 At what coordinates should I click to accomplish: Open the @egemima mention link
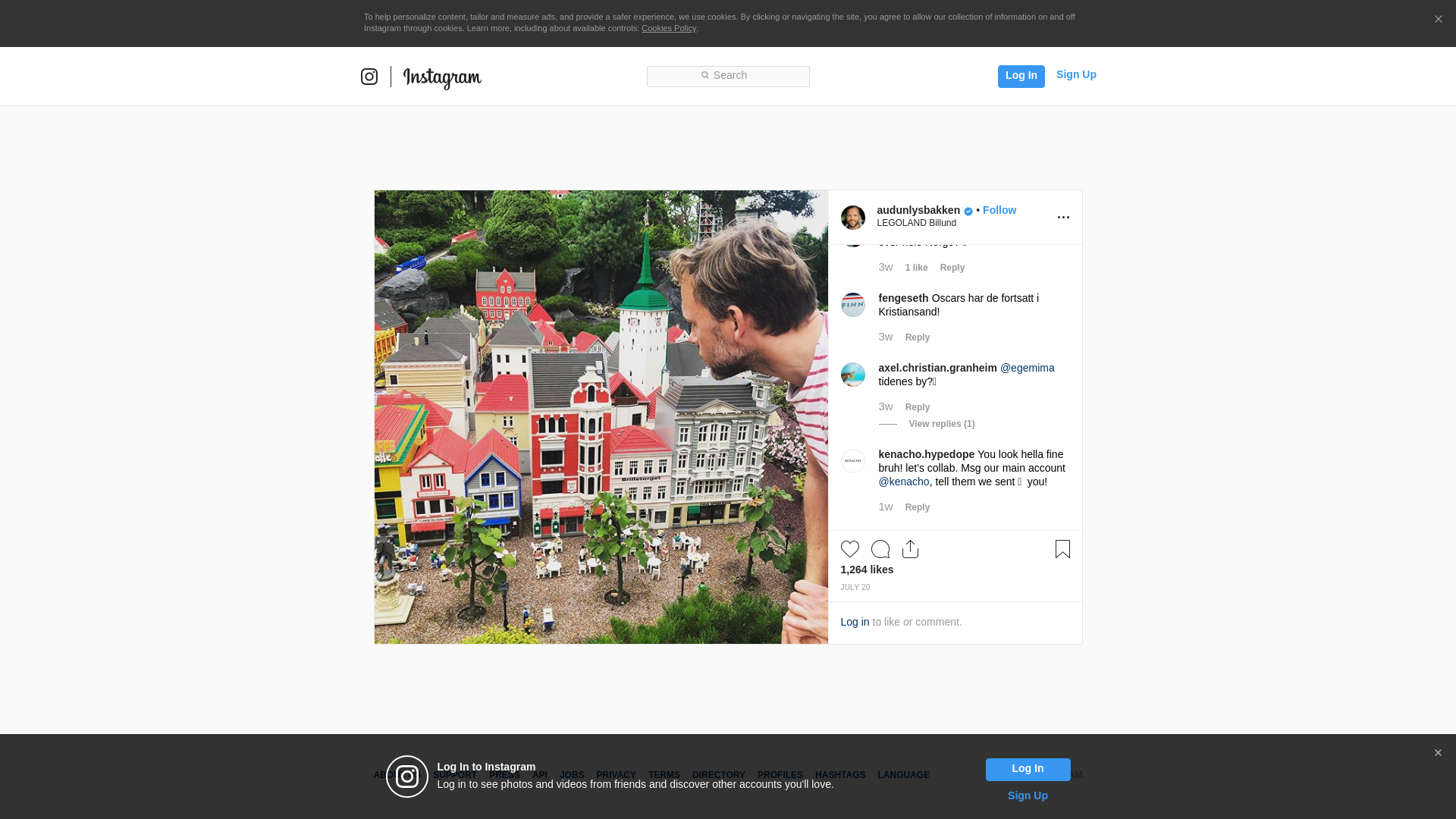1027,368
